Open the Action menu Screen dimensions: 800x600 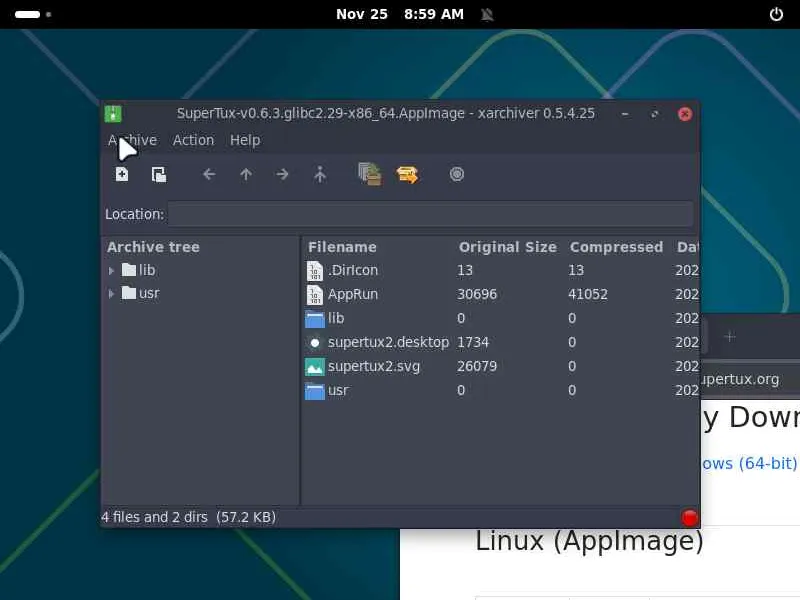click(193, 140)
